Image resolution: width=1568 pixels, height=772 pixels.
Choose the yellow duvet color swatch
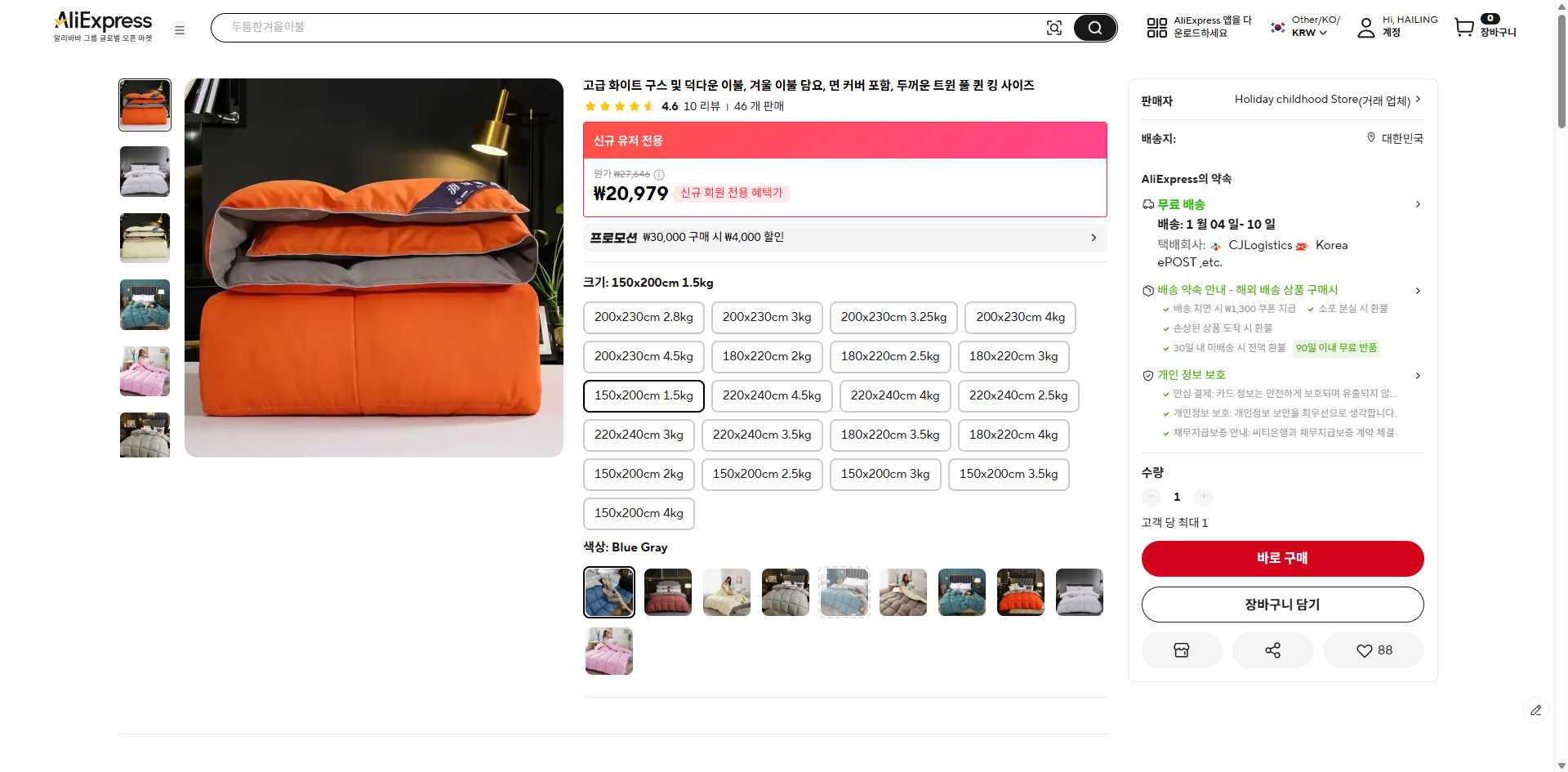point(727,592)
